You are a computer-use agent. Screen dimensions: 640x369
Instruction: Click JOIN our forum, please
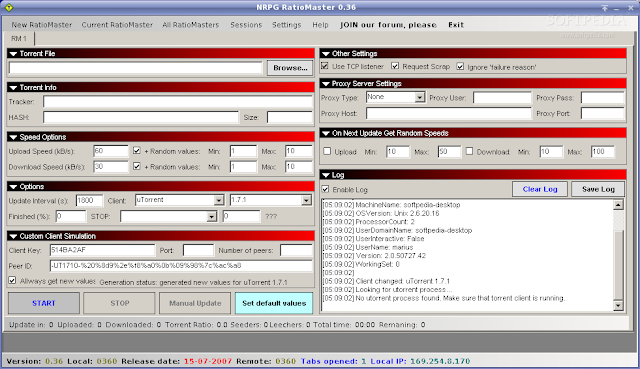point(388,25)
